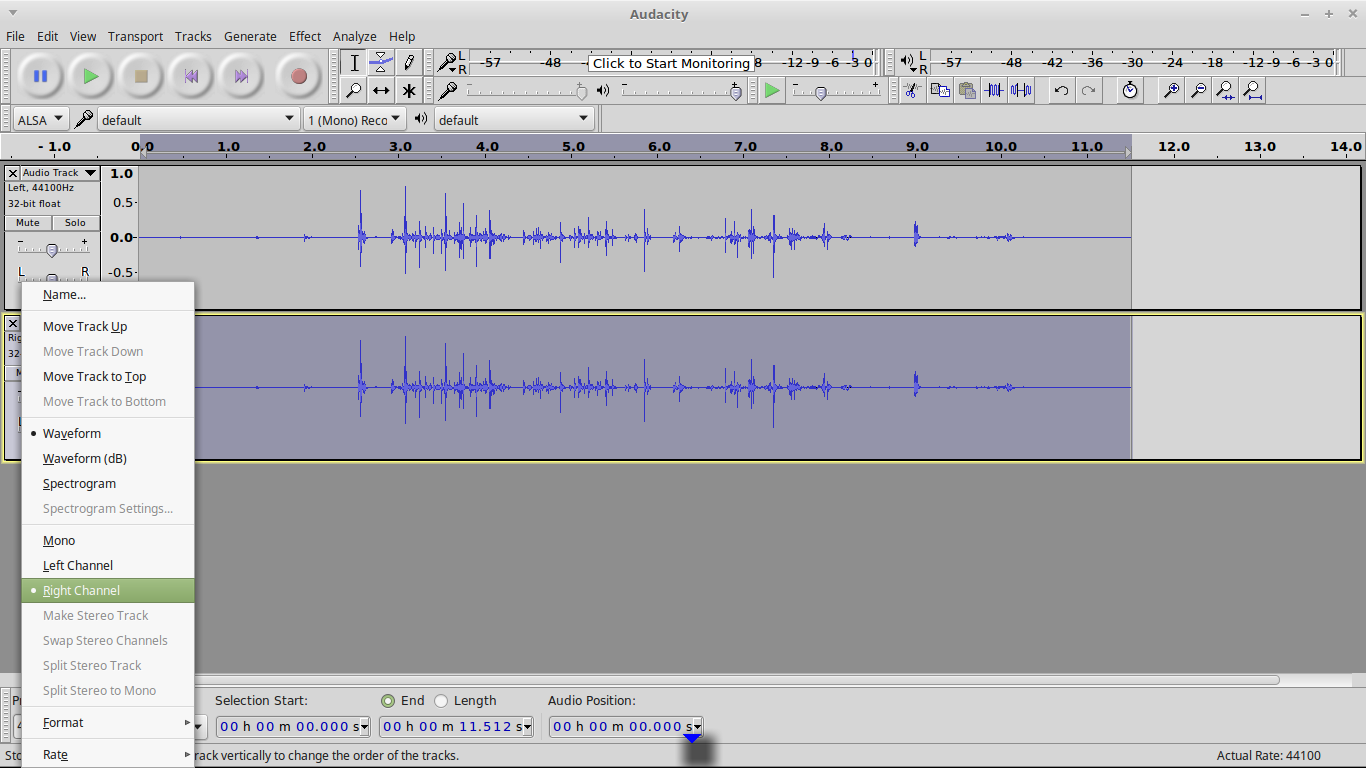Mute the top Audio Track
This screenshot has height=768, width=1366.
(x=28, y=223)
